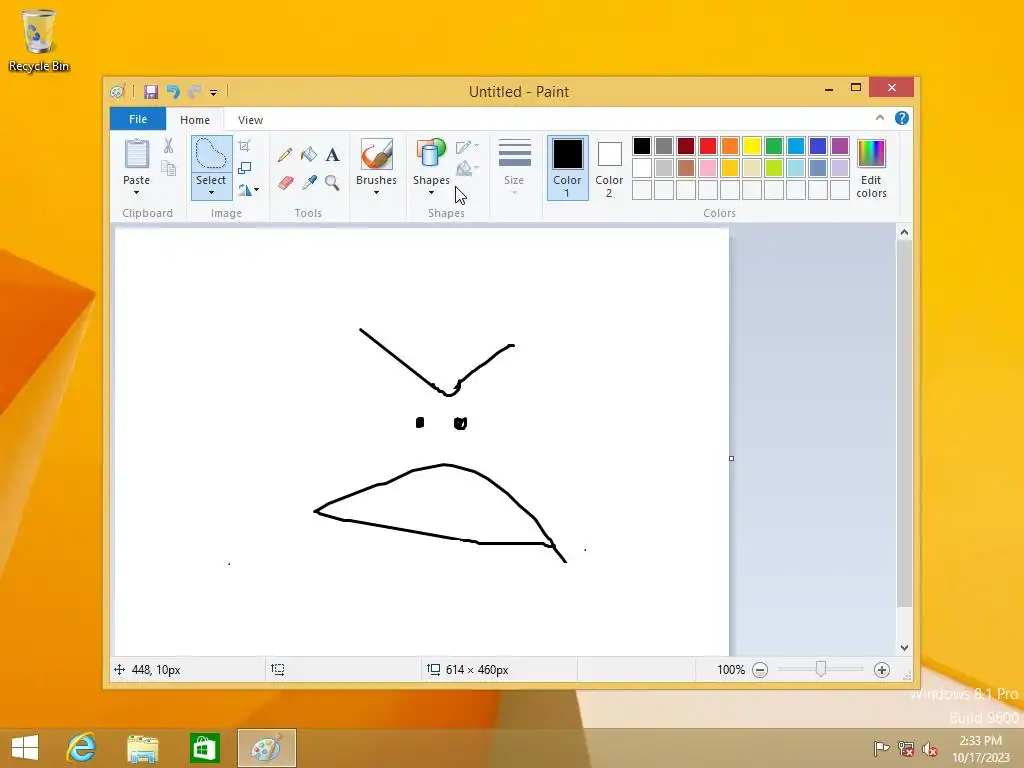Click the Cut scissors icon
Screen dimensions: 1024x768
tap(168, 146)
